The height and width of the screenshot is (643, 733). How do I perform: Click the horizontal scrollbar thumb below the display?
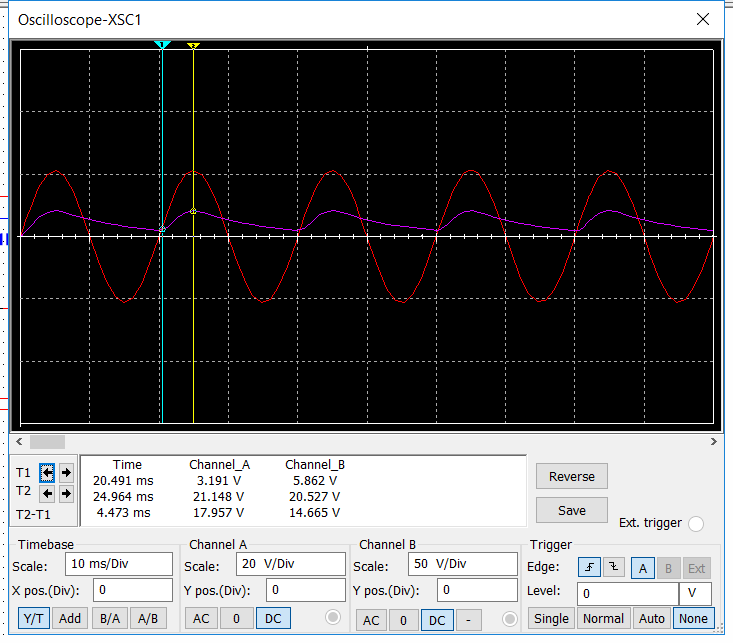(47, 441)
